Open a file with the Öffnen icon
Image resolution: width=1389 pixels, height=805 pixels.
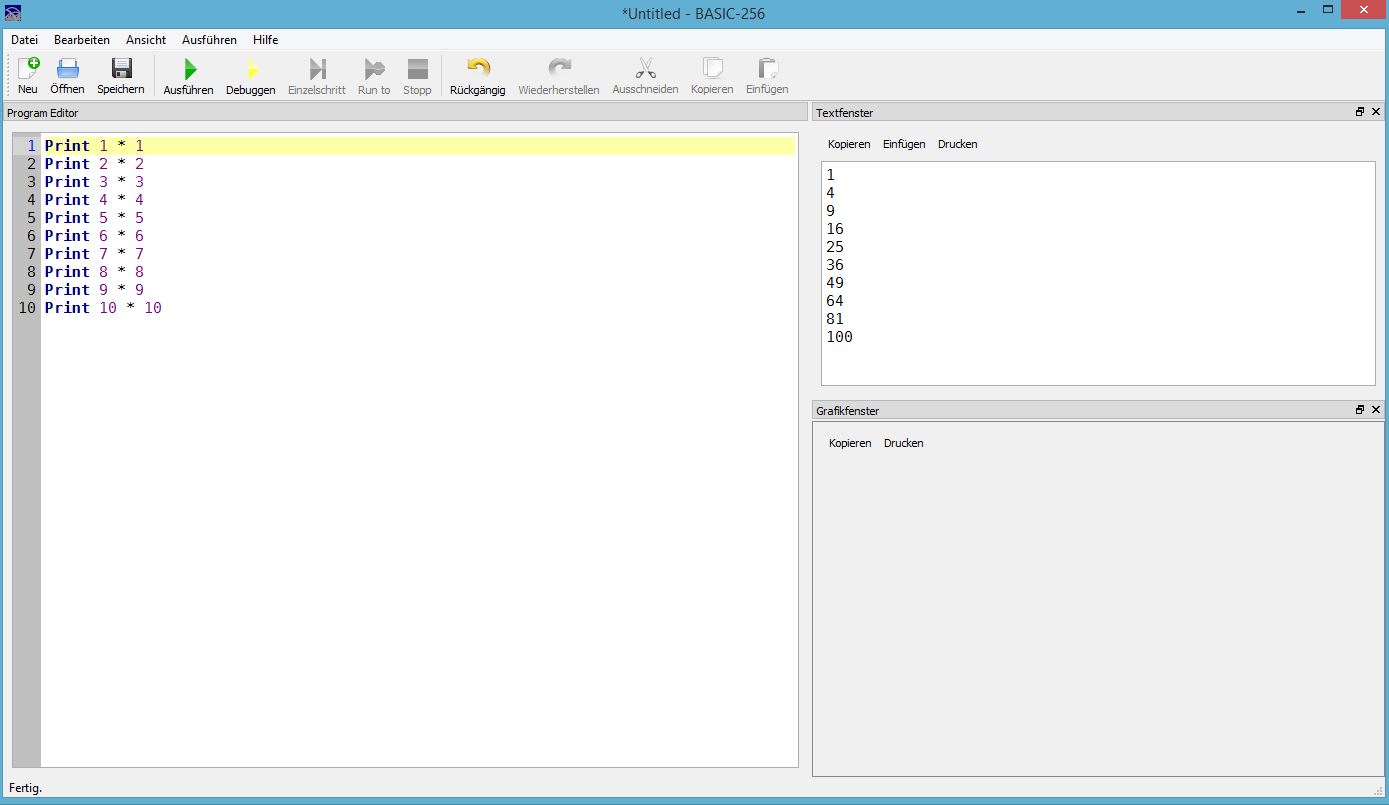tap(67, 69)
